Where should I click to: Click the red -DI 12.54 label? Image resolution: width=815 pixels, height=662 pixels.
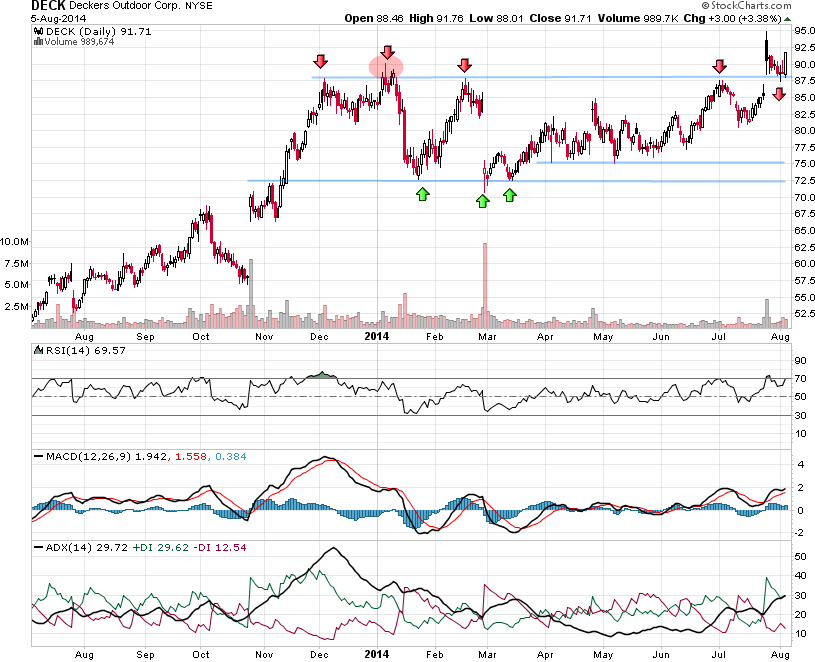click(220, 547)
